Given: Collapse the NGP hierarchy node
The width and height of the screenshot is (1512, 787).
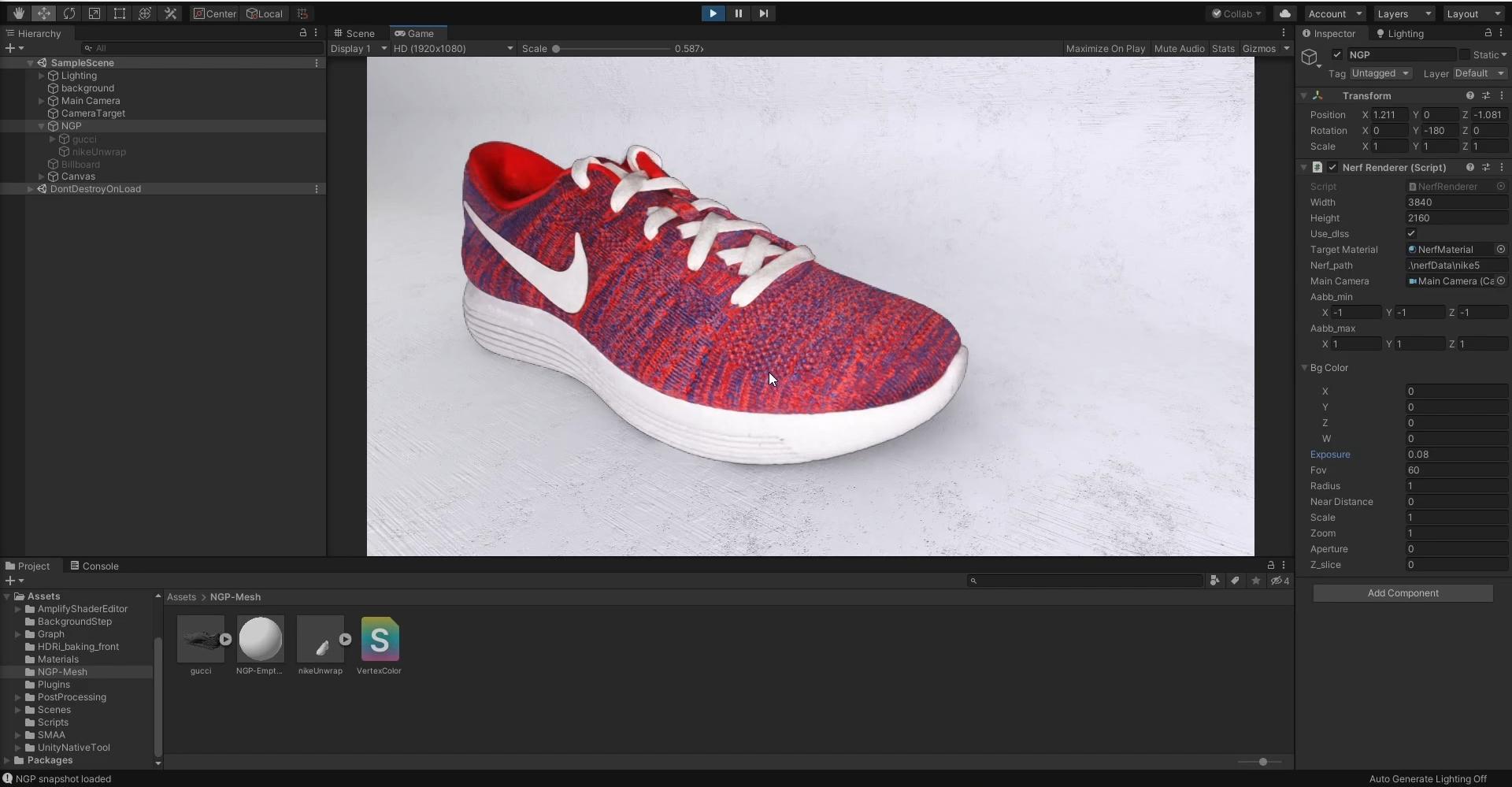Looking at the screenshot, I should pos(42,126).
